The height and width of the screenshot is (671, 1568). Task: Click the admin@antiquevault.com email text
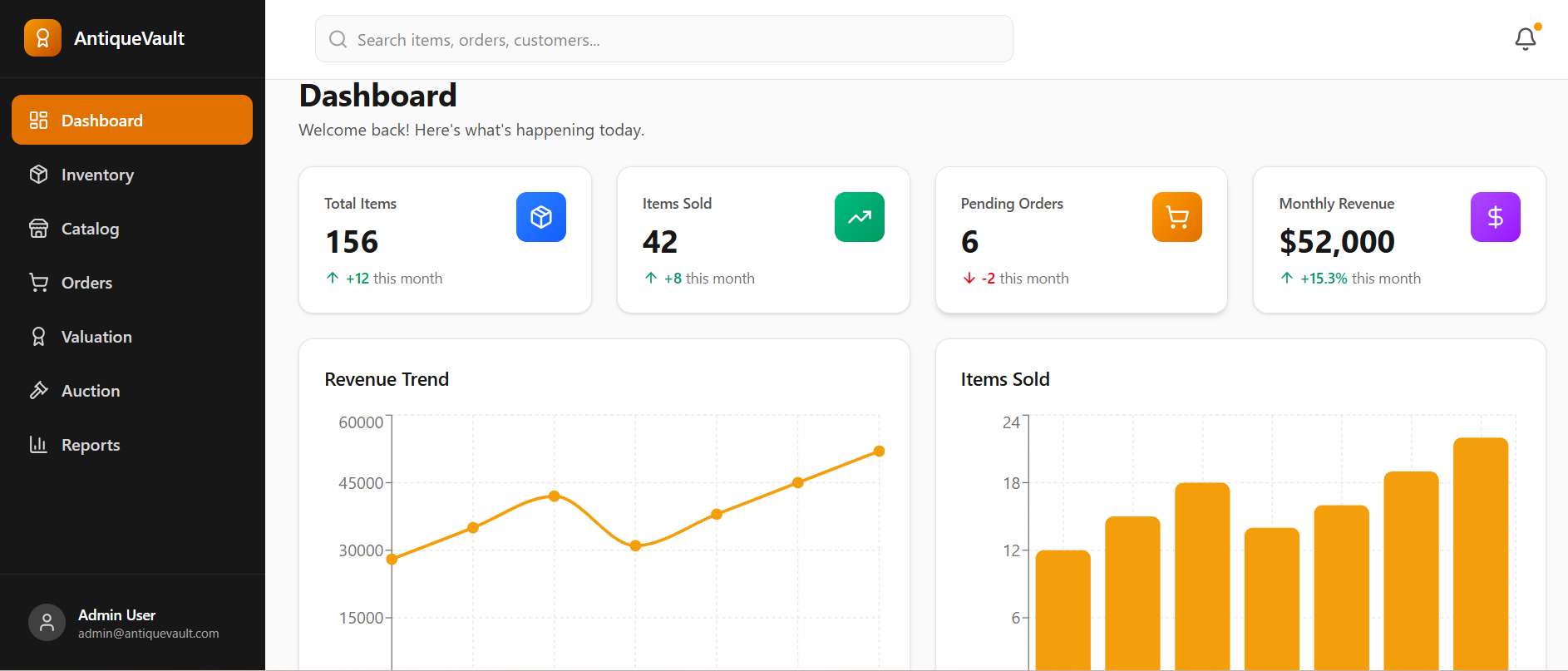(x=149, y=634)
